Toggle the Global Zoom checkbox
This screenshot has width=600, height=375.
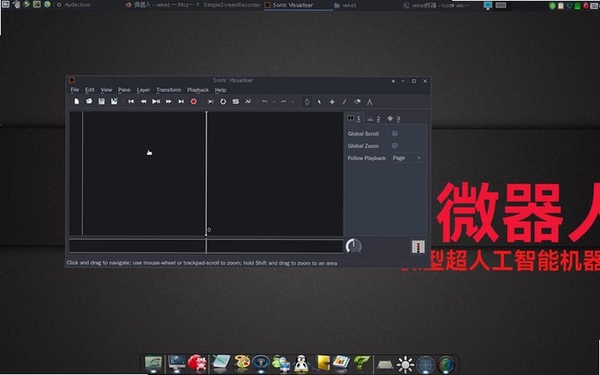(395, 145)
